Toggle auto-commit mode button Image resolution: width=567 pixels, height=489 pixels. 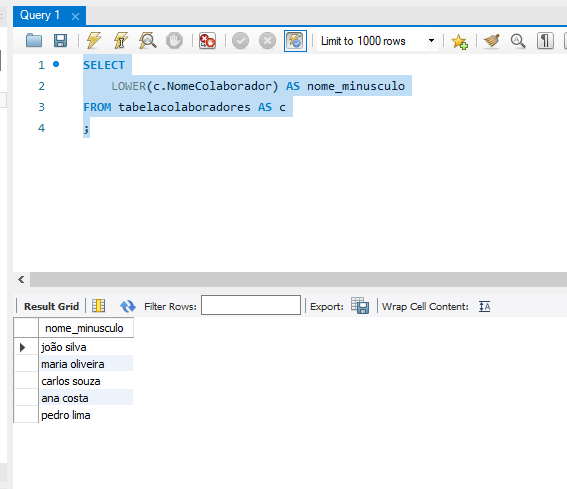click(x=295, y=41)
